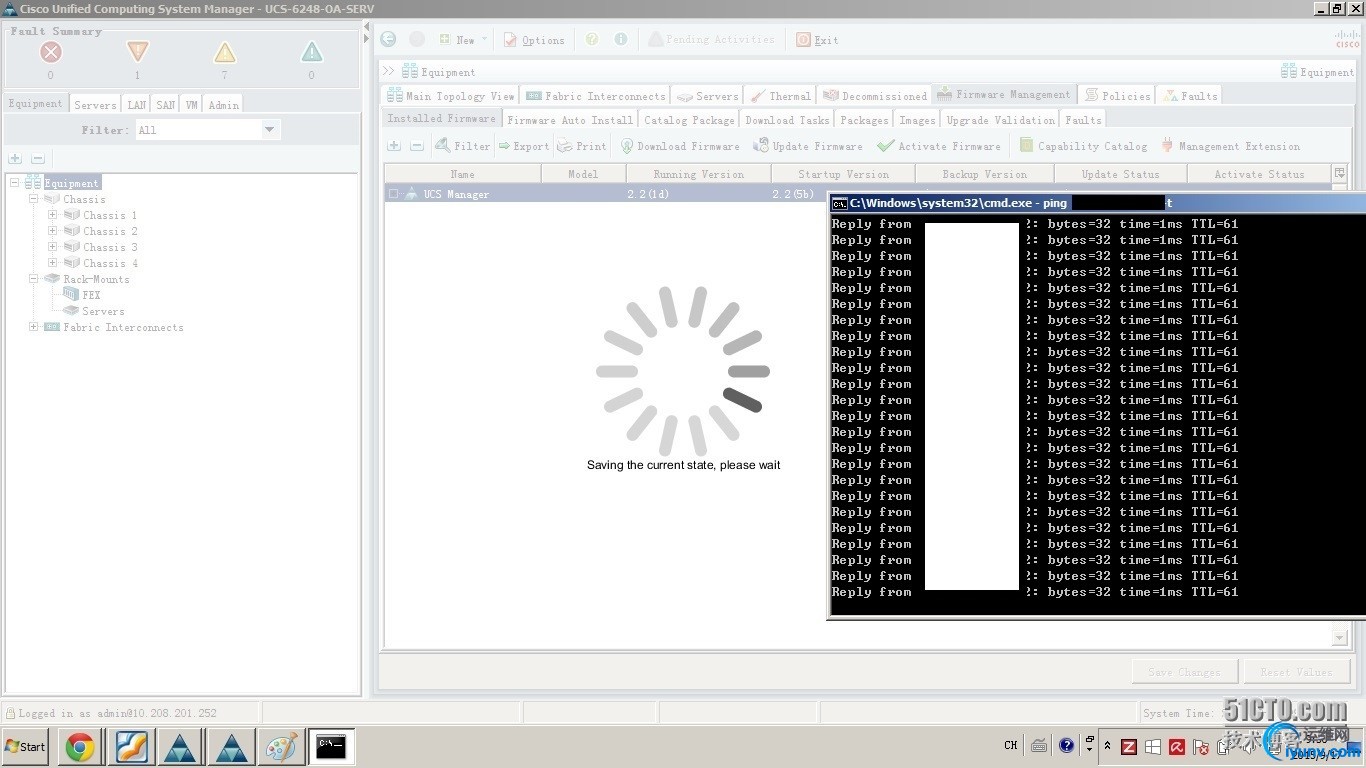This screenshot has height=768, width=1366.
Task: Collapse the Chassis group node
Action: (x=34, y=199)
